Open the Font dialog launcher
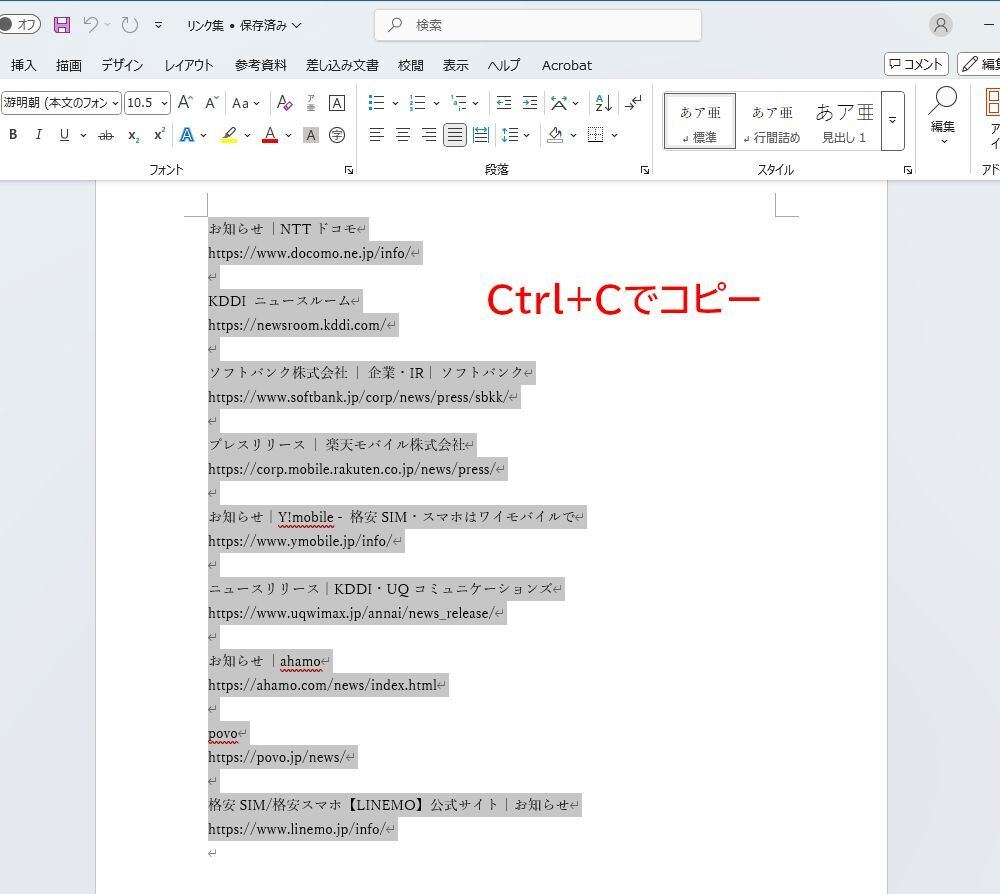This screenshot has width=1000, height=894. [349, 170]
